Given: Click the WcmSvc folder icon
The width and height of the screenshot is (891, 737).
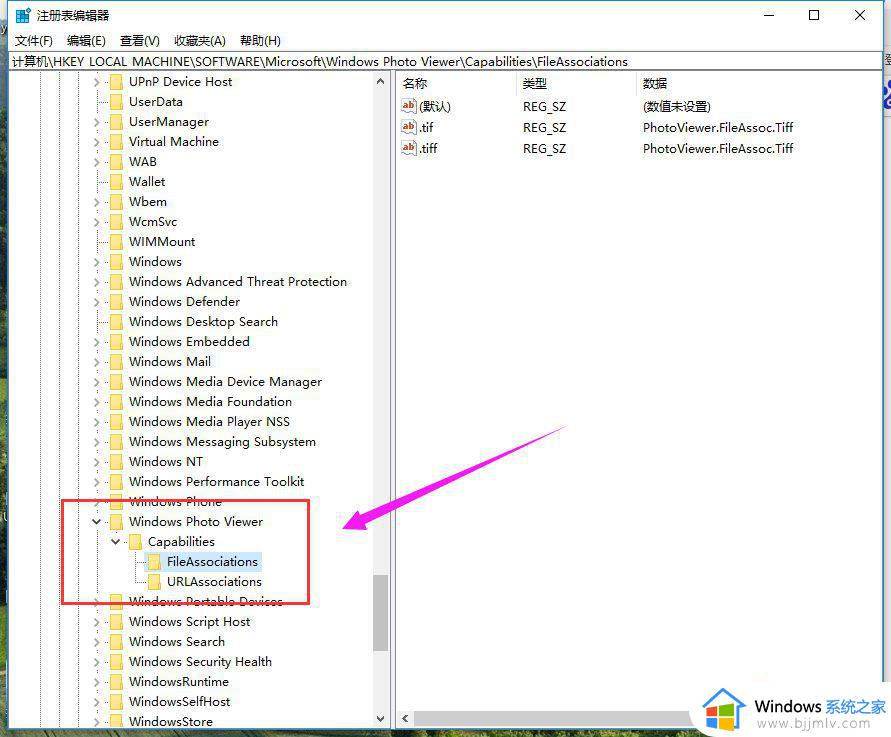Looking at the screenshot, I should point(116,222).
